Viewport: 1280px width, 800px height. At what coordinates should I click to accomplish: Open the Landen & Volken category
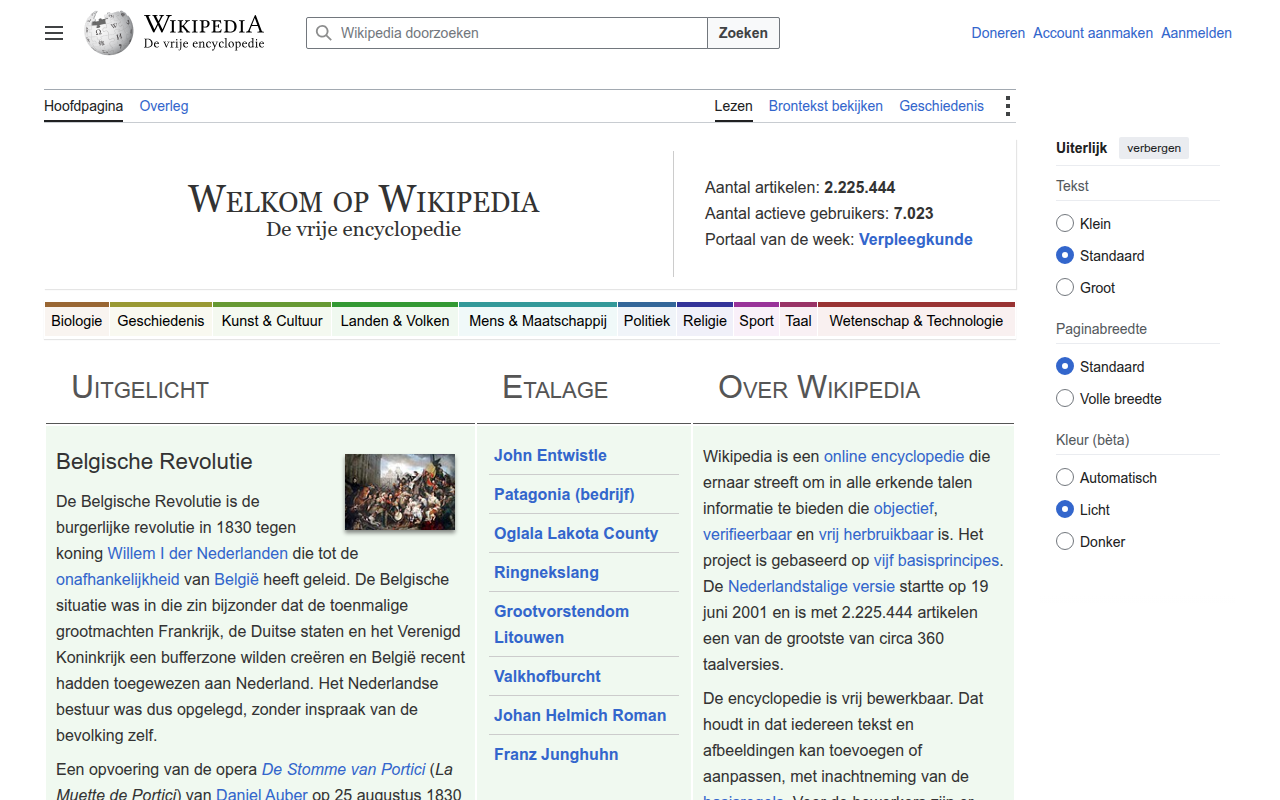pyautogui.click(x=395, y=321)
